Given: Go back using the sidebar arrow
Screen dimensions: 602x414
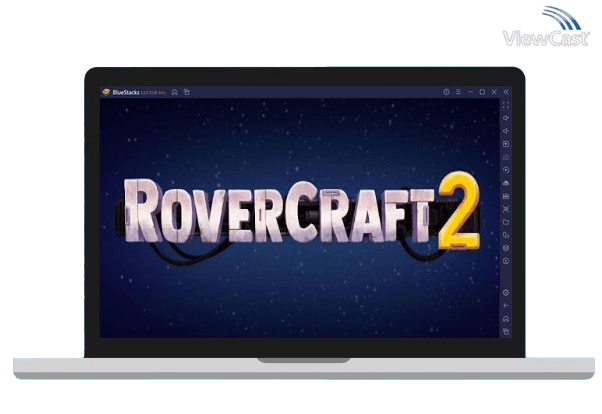Looking at the screenshot, I should click(506, 305).
